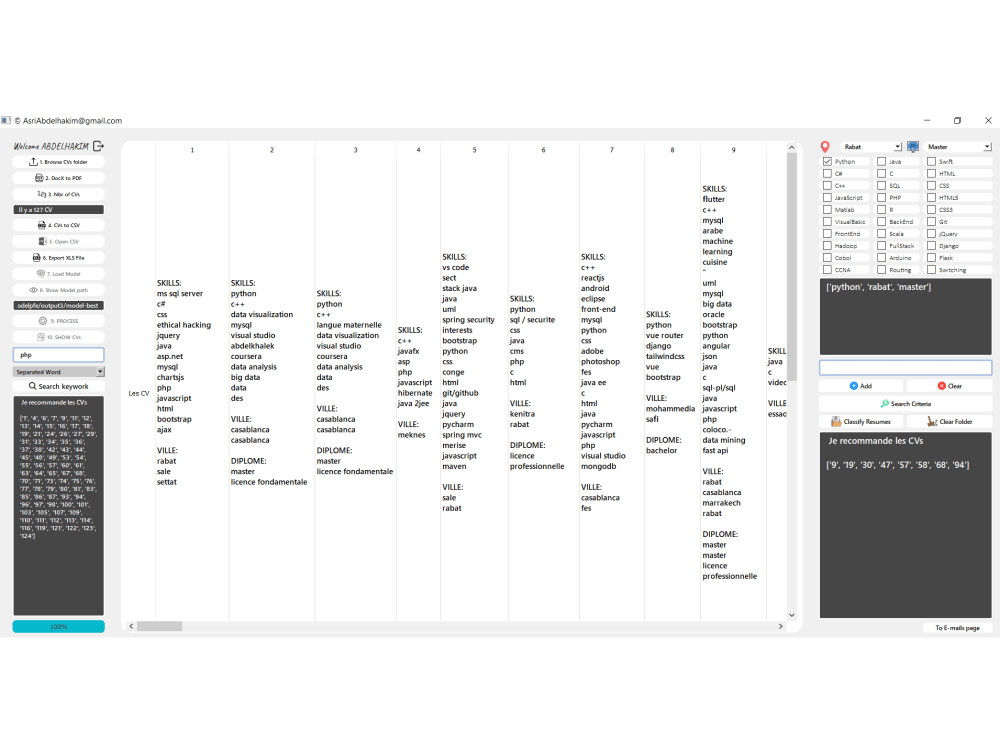
Task: Start the 9. PROCESS gear button
Action: click(x=58, y=321)
